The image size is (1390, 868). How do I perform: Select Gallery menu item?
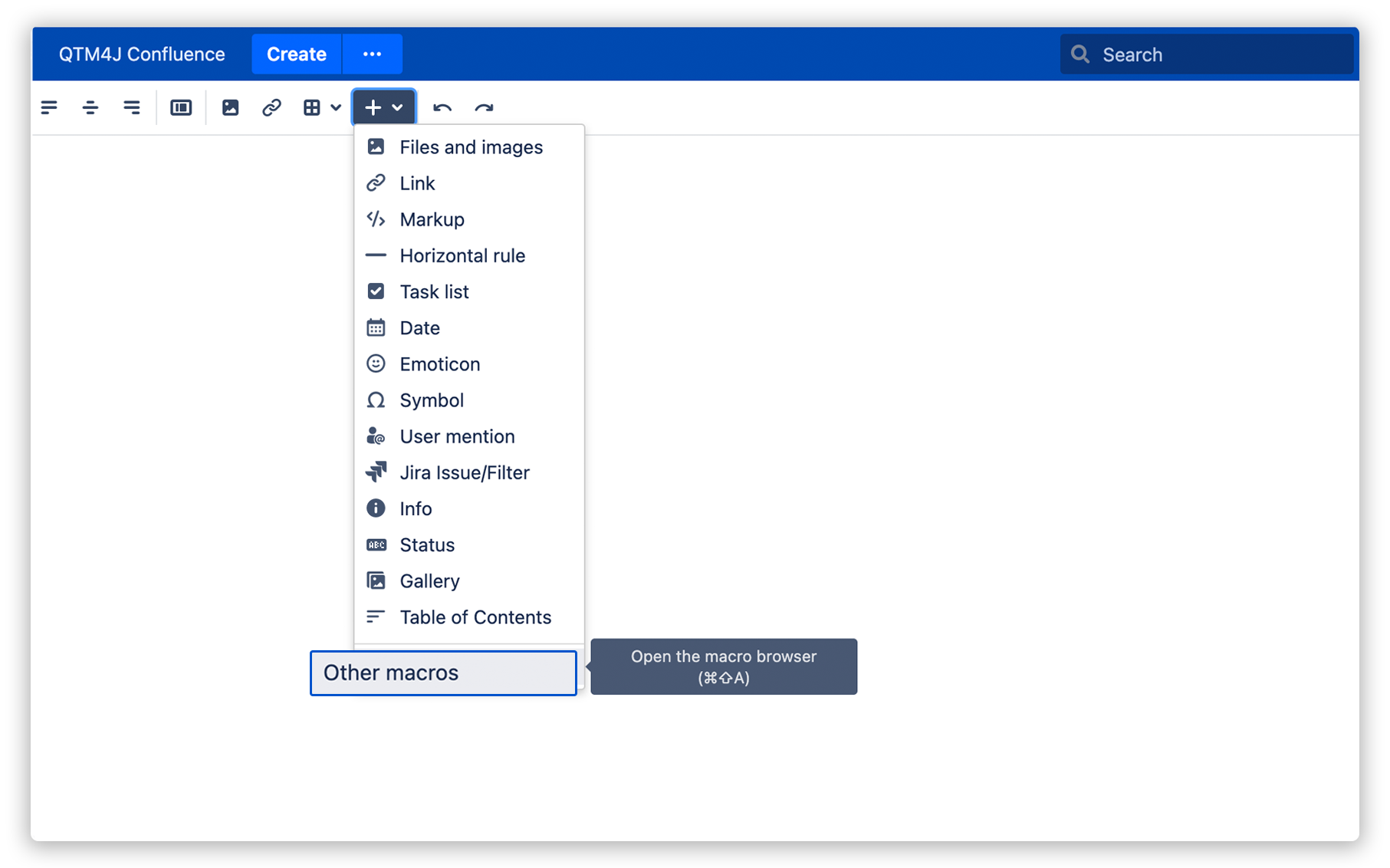469,581
